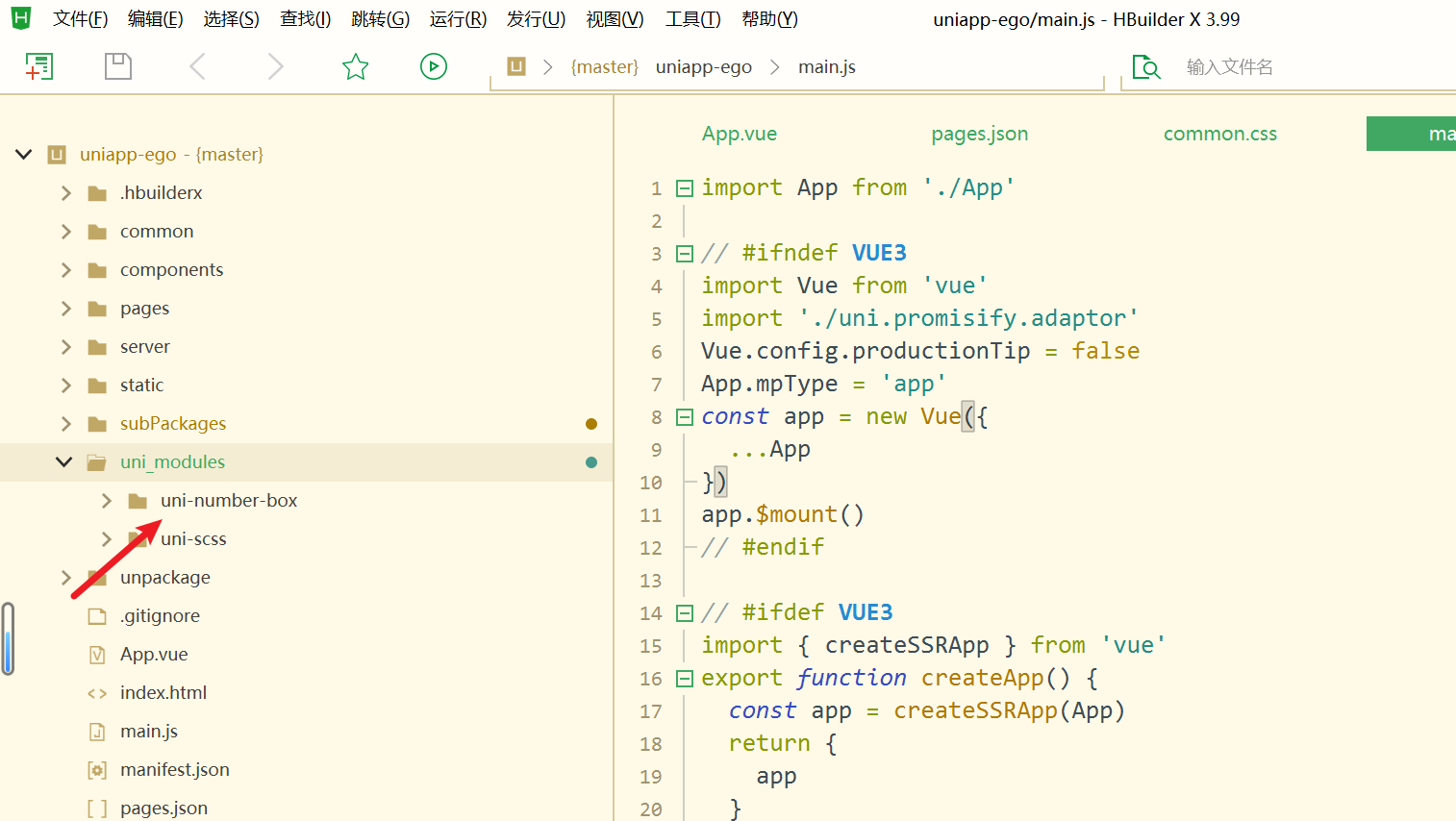Viewport: 1456px width, 821px height.
Task: Click the pages.json file icon in tree
Action: 97,809
